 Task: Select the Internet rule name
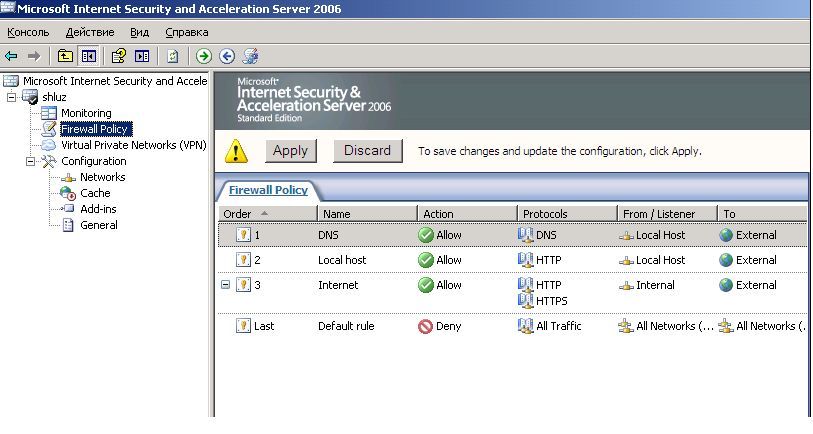point(338,285)
